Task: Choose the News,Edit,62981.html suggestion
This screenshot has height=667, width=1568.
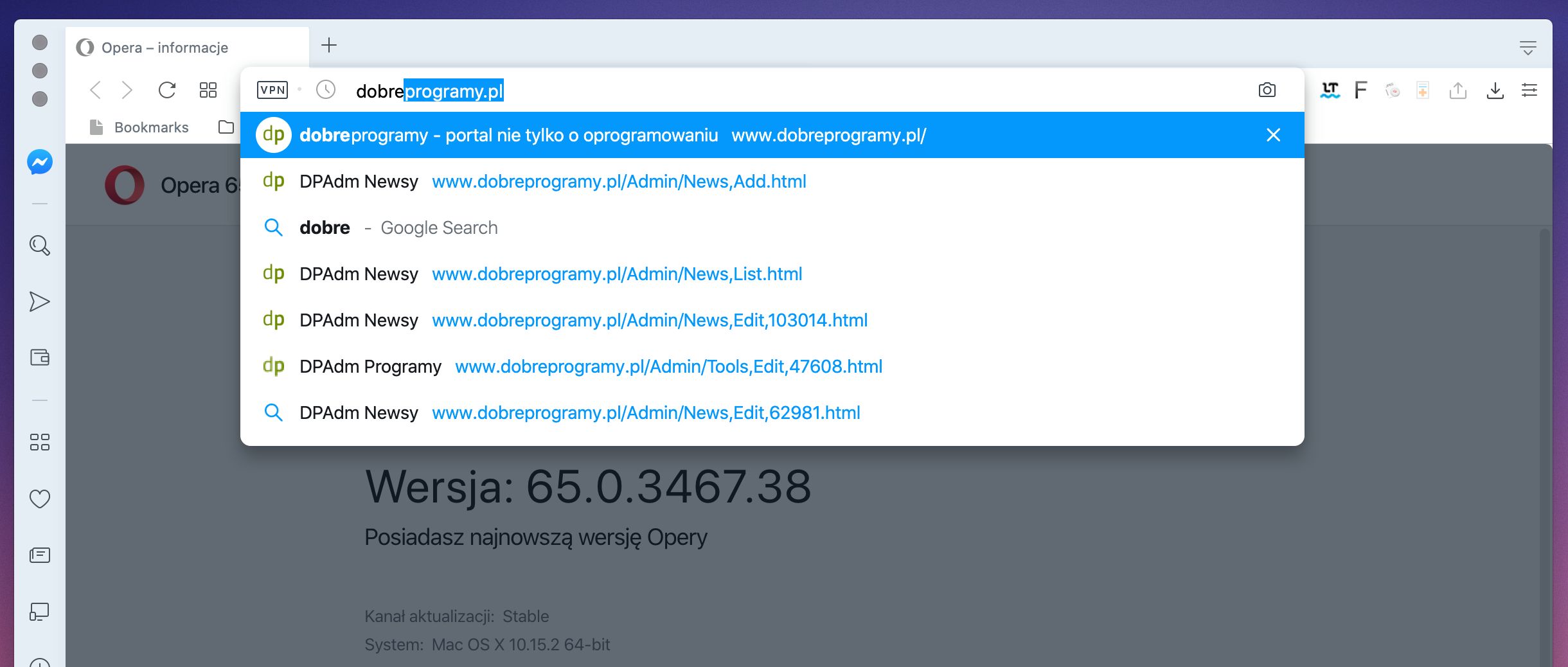Action: point(772,413)
